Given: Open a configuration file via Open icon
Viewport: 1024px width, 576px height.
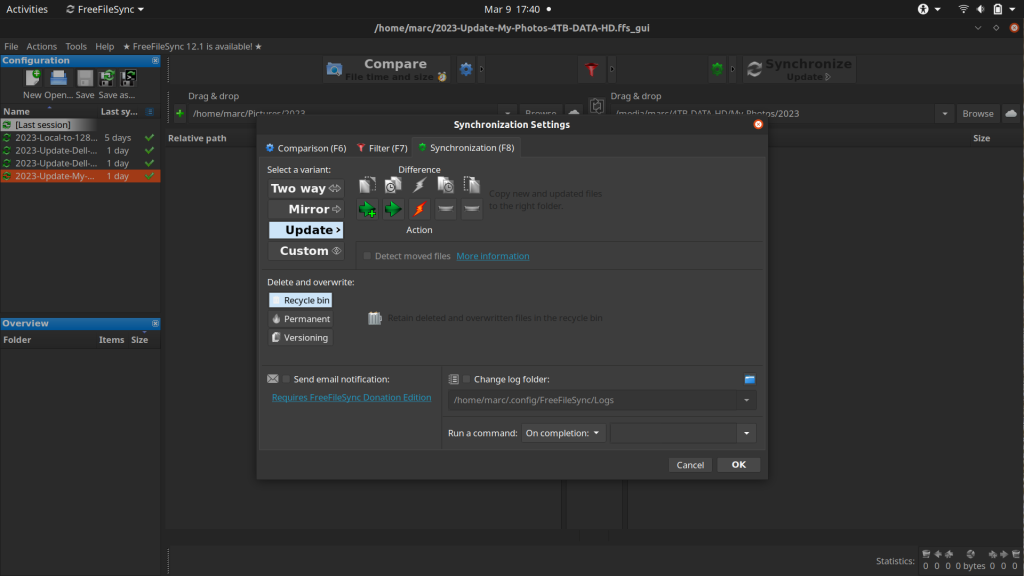Looking at the screenshot, I should point(59,78).
